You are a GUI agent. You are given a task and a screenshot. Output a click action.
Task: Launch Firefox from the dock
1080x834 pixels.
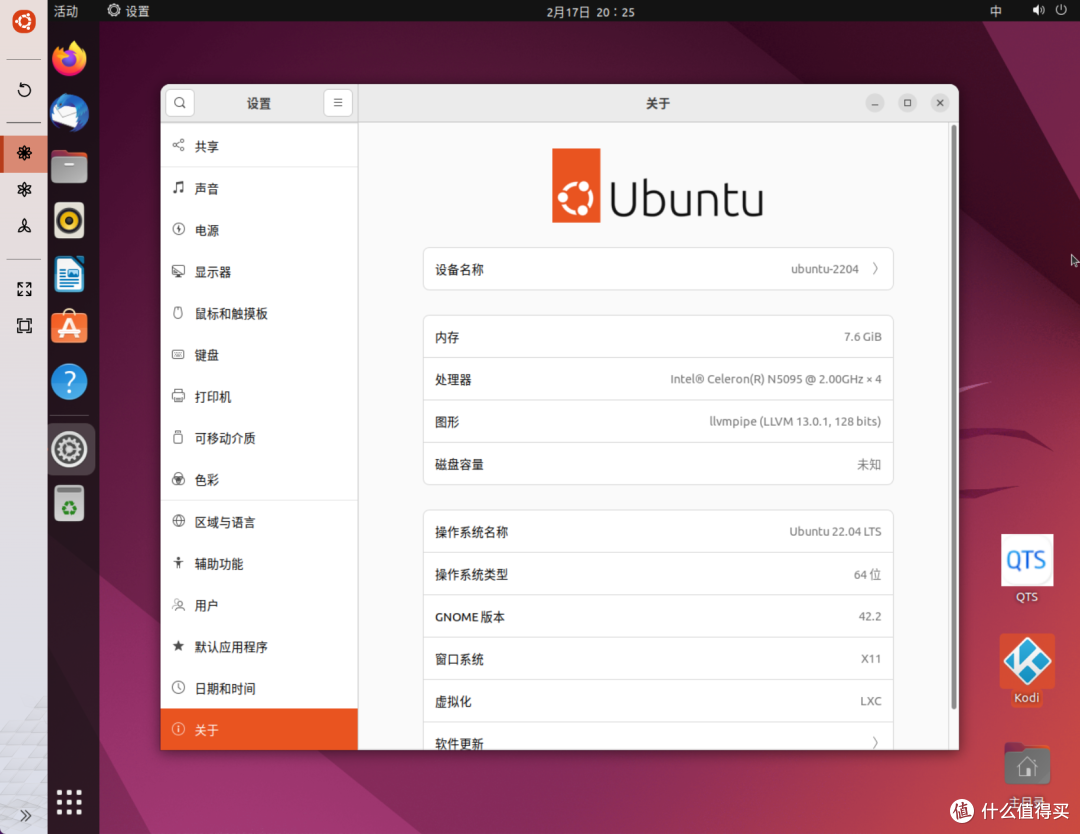click(x=70, y=59)
